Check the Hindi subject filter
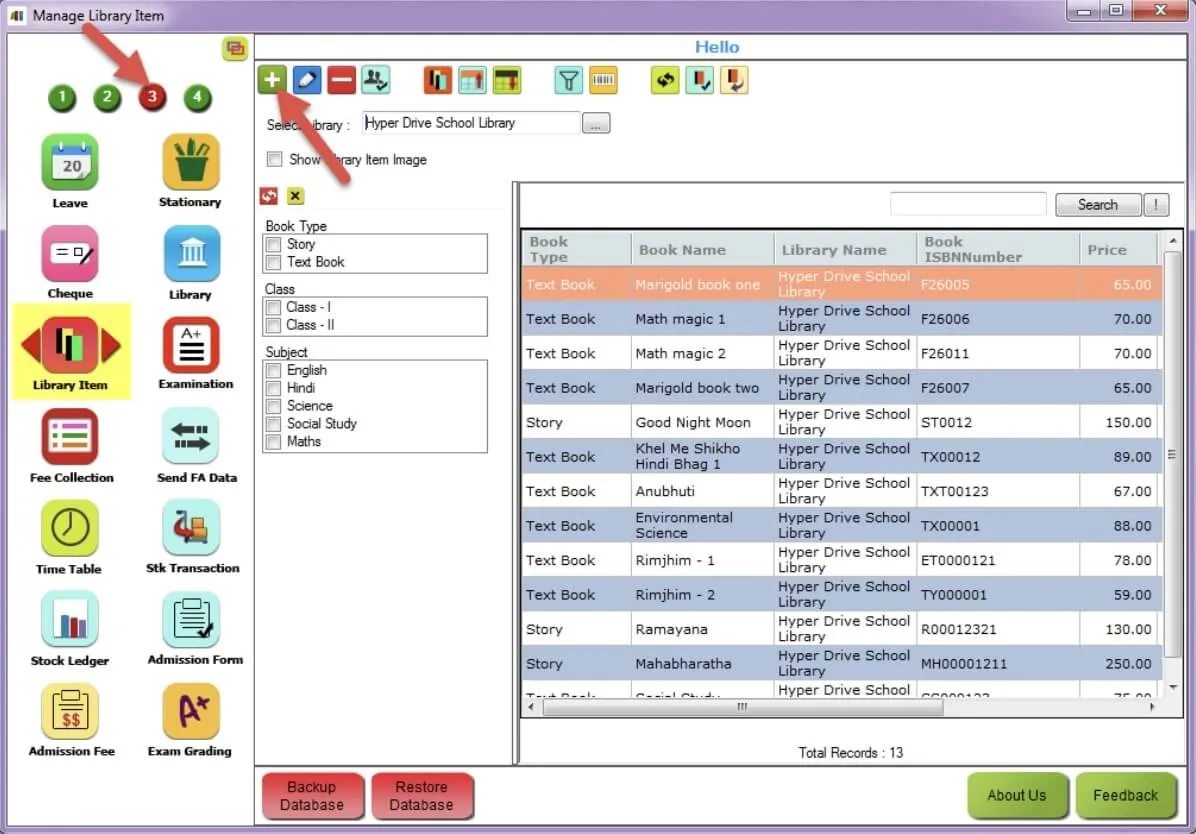 pos(273,388)
